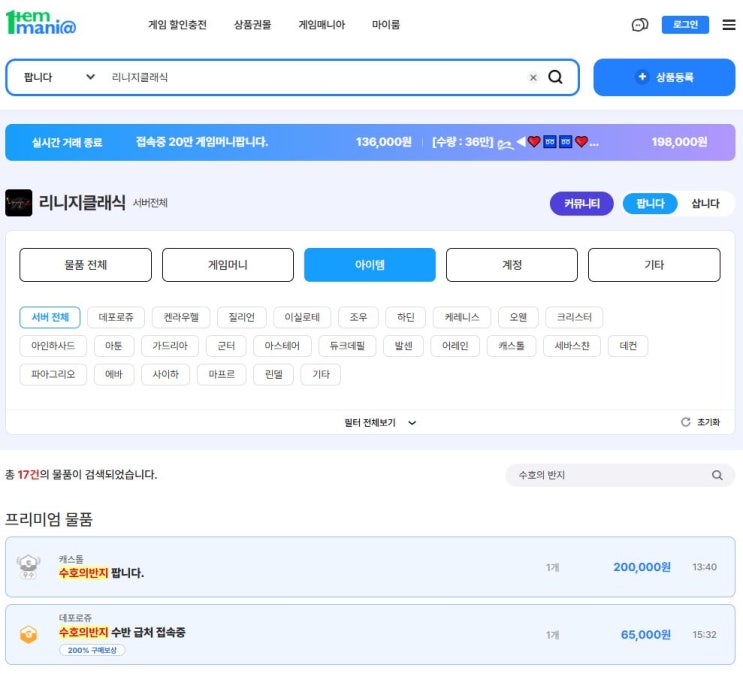This screenshot has width=743, height=674.
Task: Click the 초기화 reset link
Action: click(708, 422)
